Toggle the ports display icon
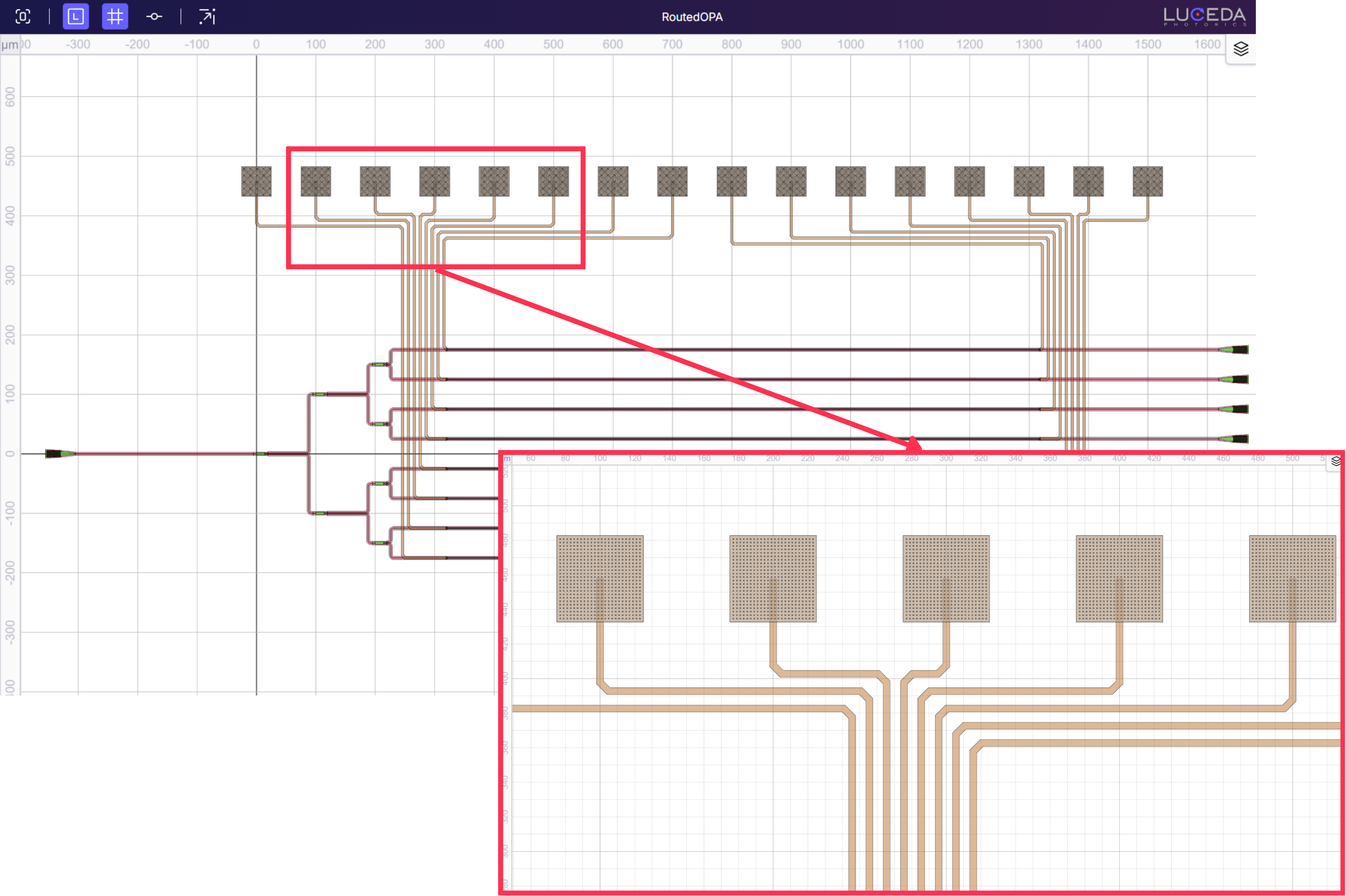This screenshot has height=896, width=1346. pyautogui.click(x=154, y=16)
